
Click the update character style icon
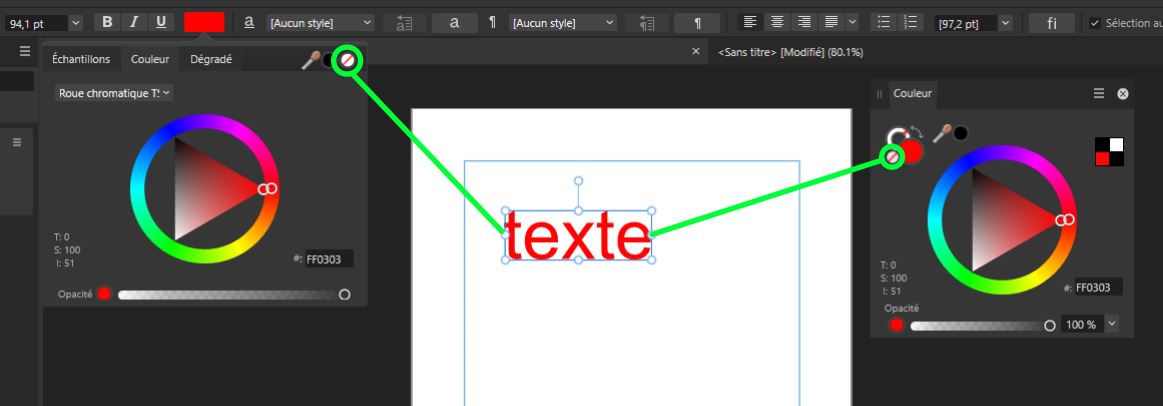(x=404, y=23)
